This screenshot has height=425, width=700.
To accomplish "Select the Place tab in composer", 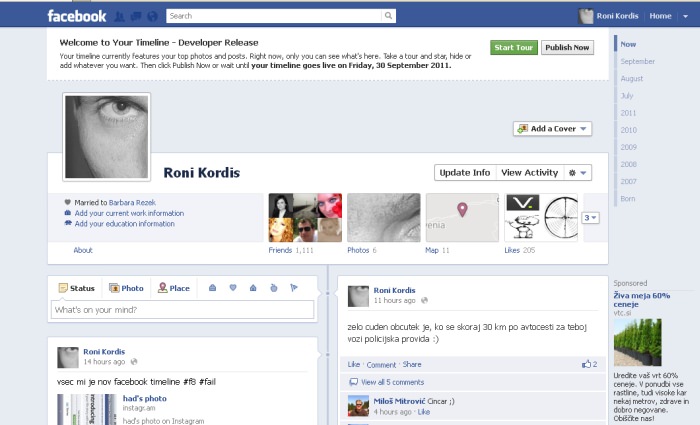I will pos(173,288).
